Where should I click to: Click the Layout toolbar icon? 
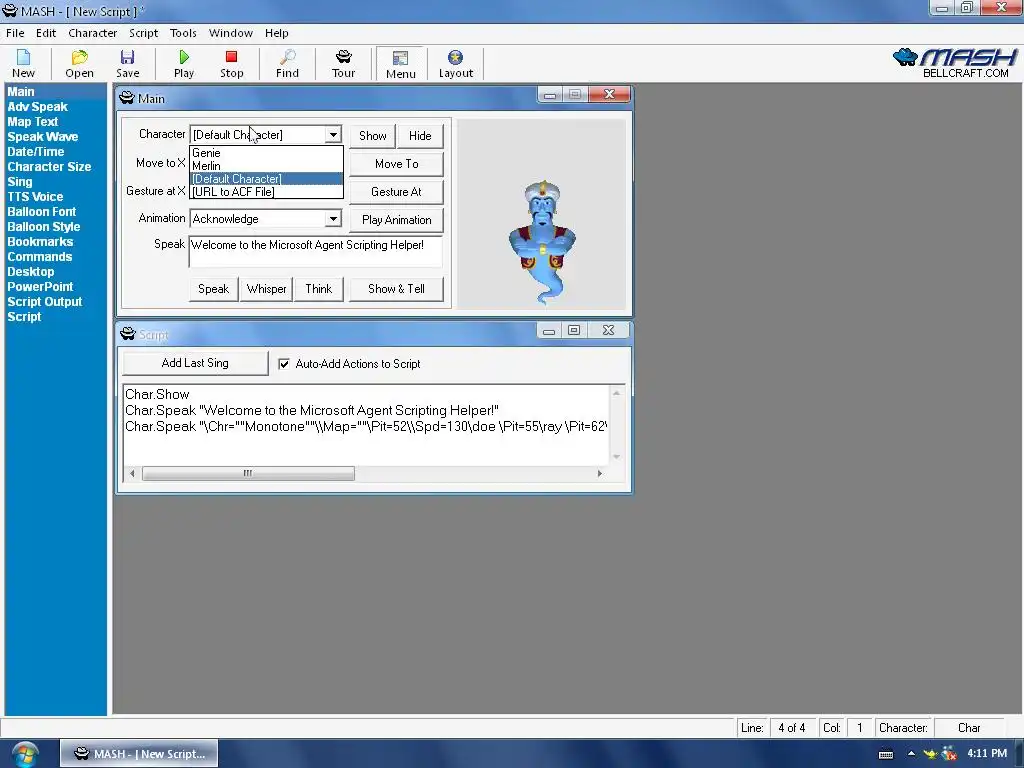point(456,63)
